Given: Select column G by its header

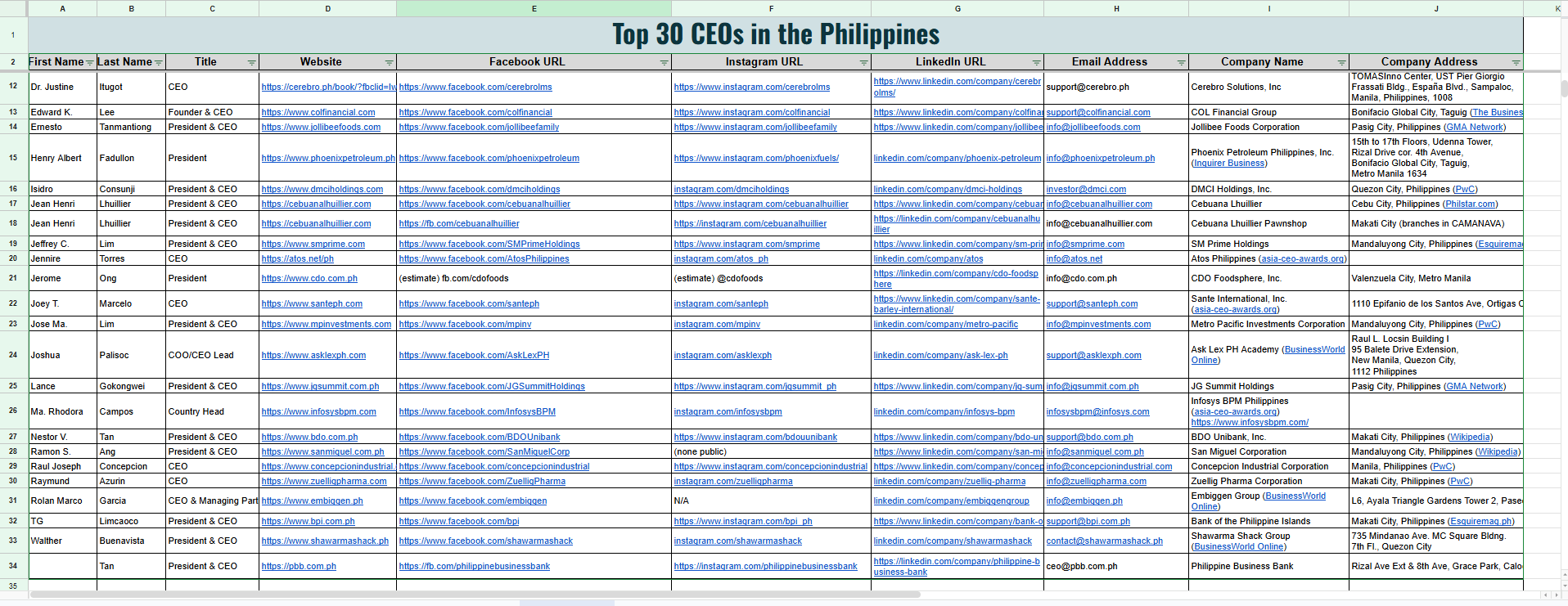Looking at the screenshot, I should tap(957, 8).
